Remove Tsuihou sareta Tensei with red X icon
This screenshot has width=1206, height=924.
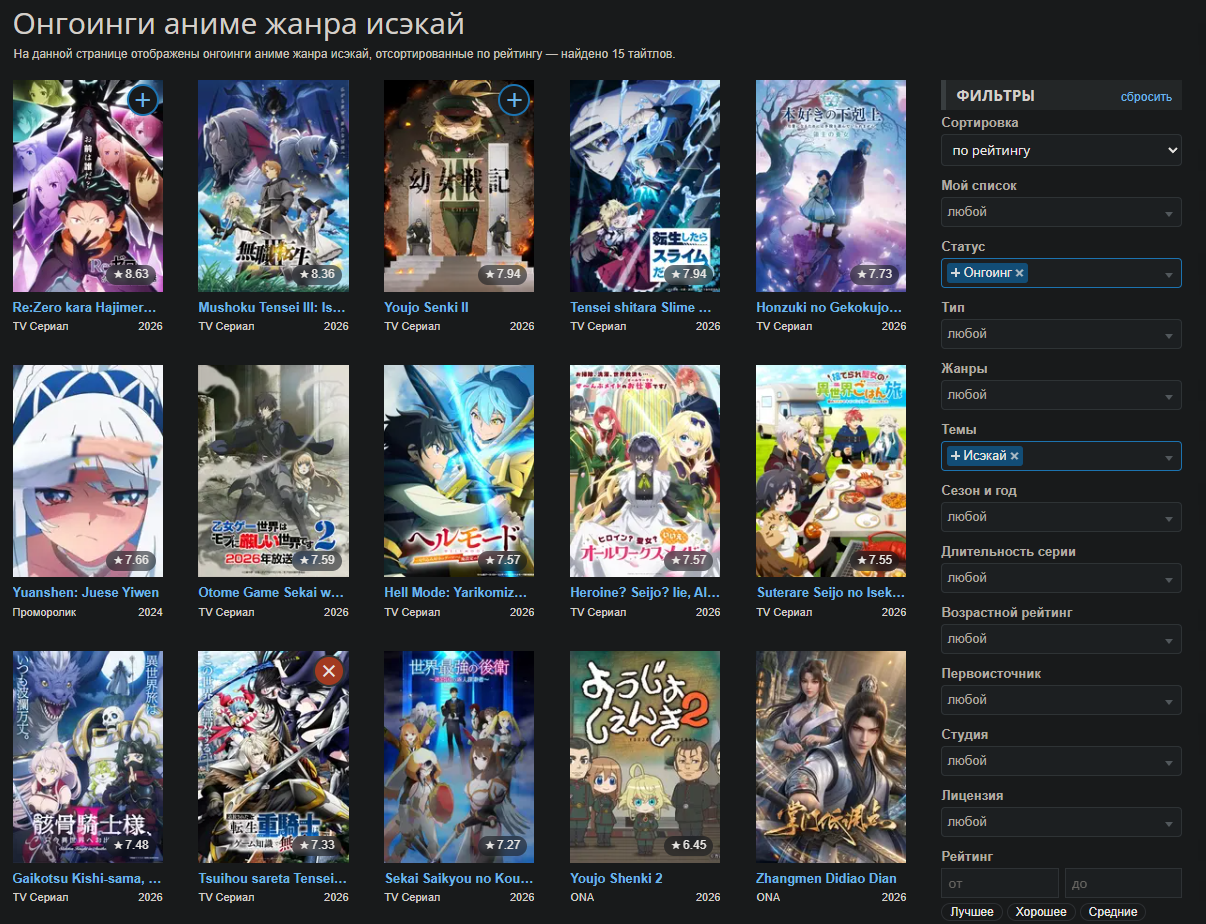[x=328, y=671]
